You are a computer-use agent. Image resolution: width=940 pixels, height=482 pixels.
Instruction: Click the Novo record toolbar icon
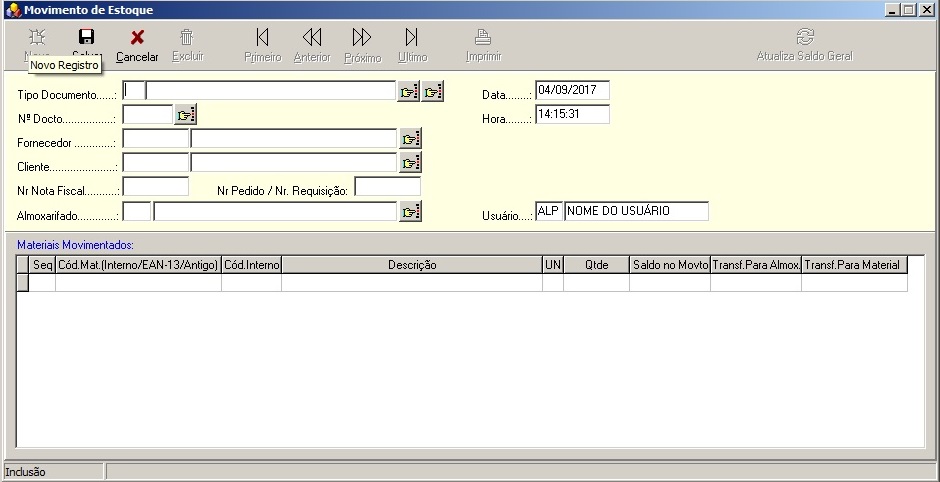point(37,37)
